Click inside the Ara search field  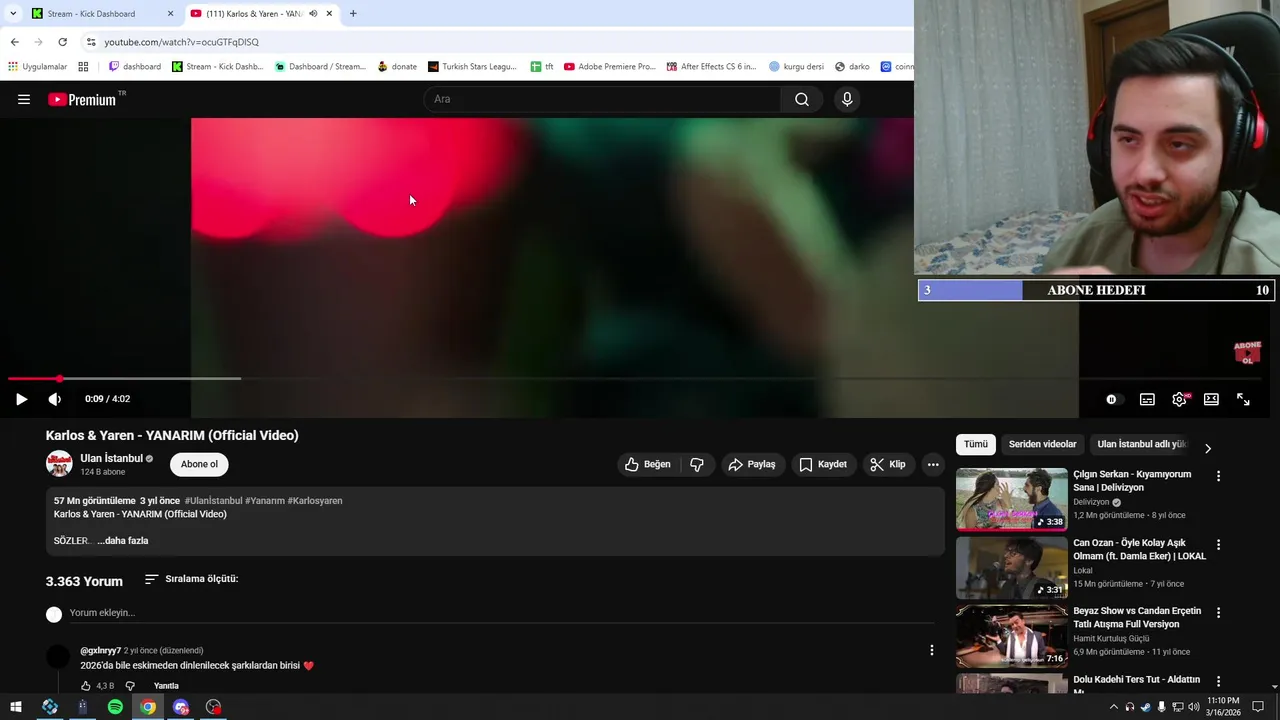[x=603, y=99]
